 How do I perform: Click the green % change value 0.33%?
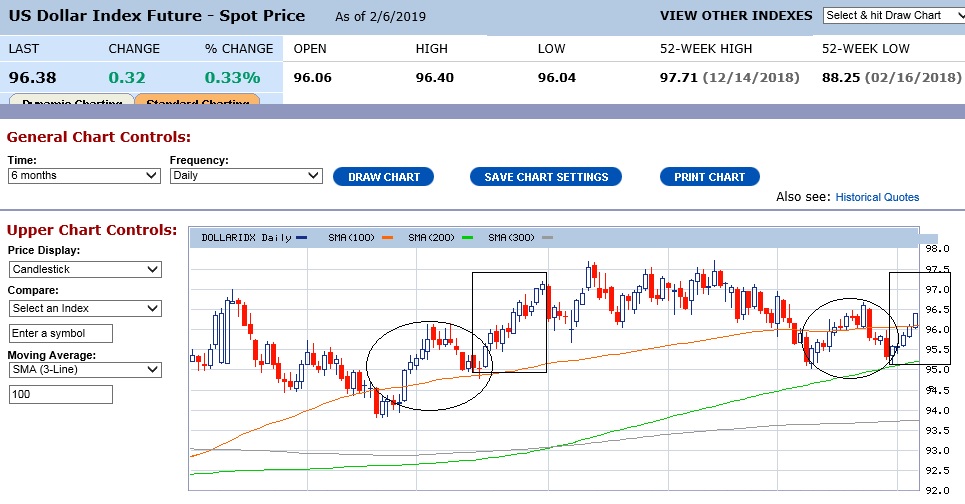click(x=232, y=77)
